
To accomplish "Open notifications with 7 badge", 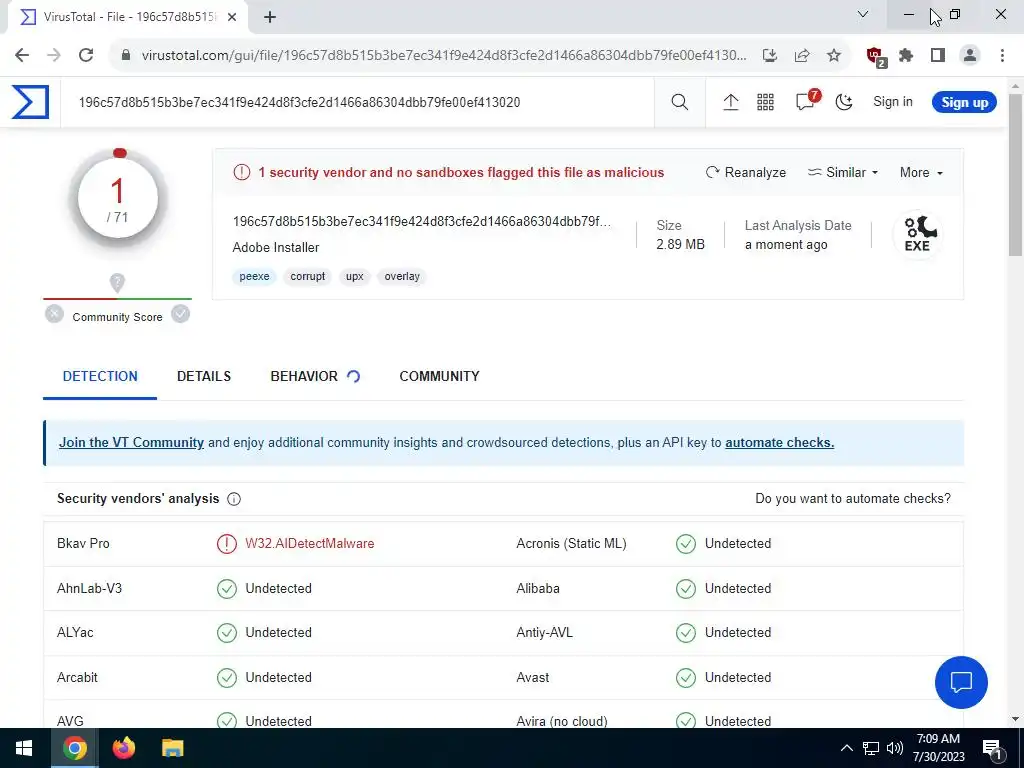I will [x=807, y=101].
